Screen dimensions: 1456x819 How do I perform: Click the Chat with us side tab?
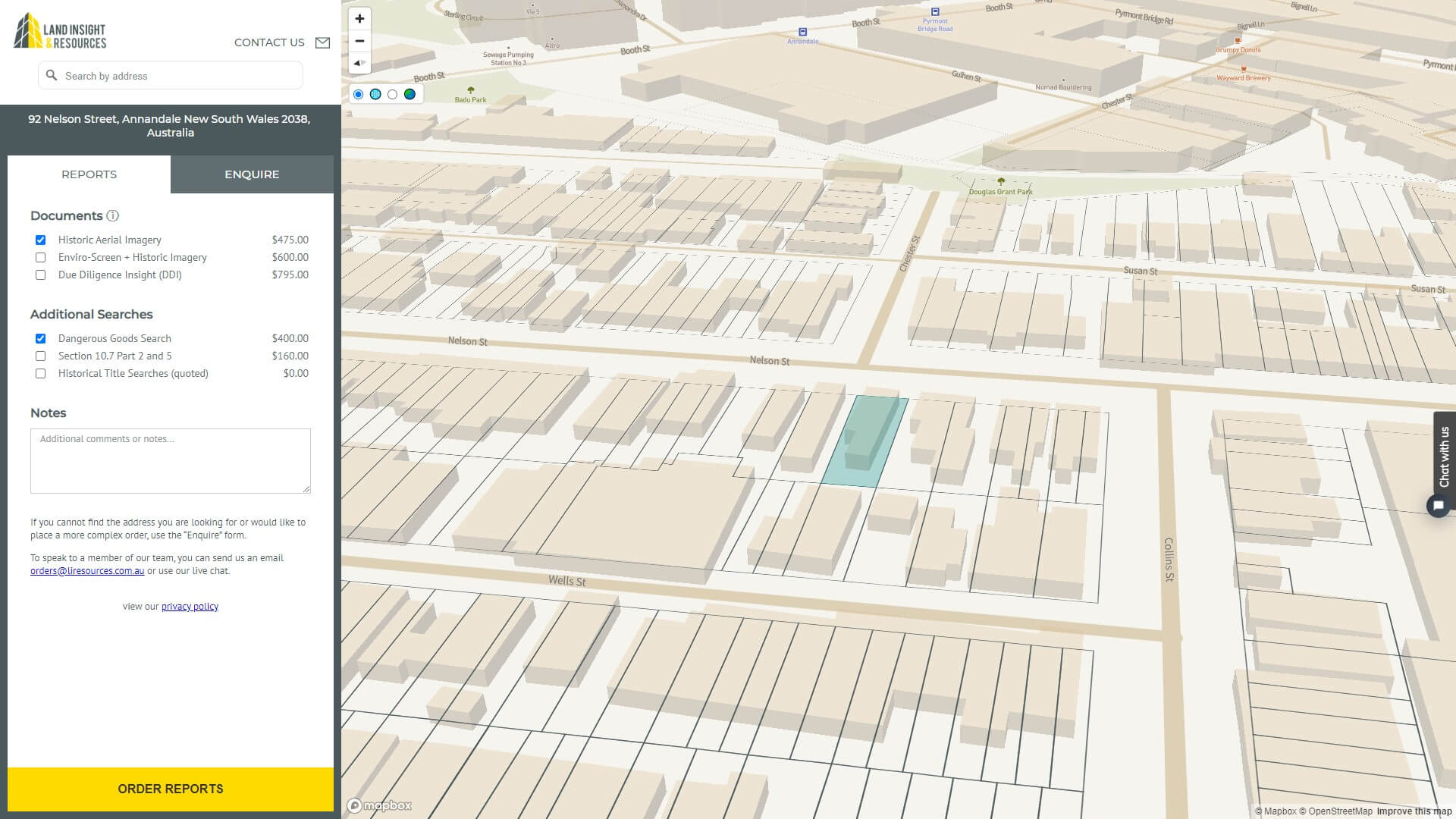tap(1444, 457)
